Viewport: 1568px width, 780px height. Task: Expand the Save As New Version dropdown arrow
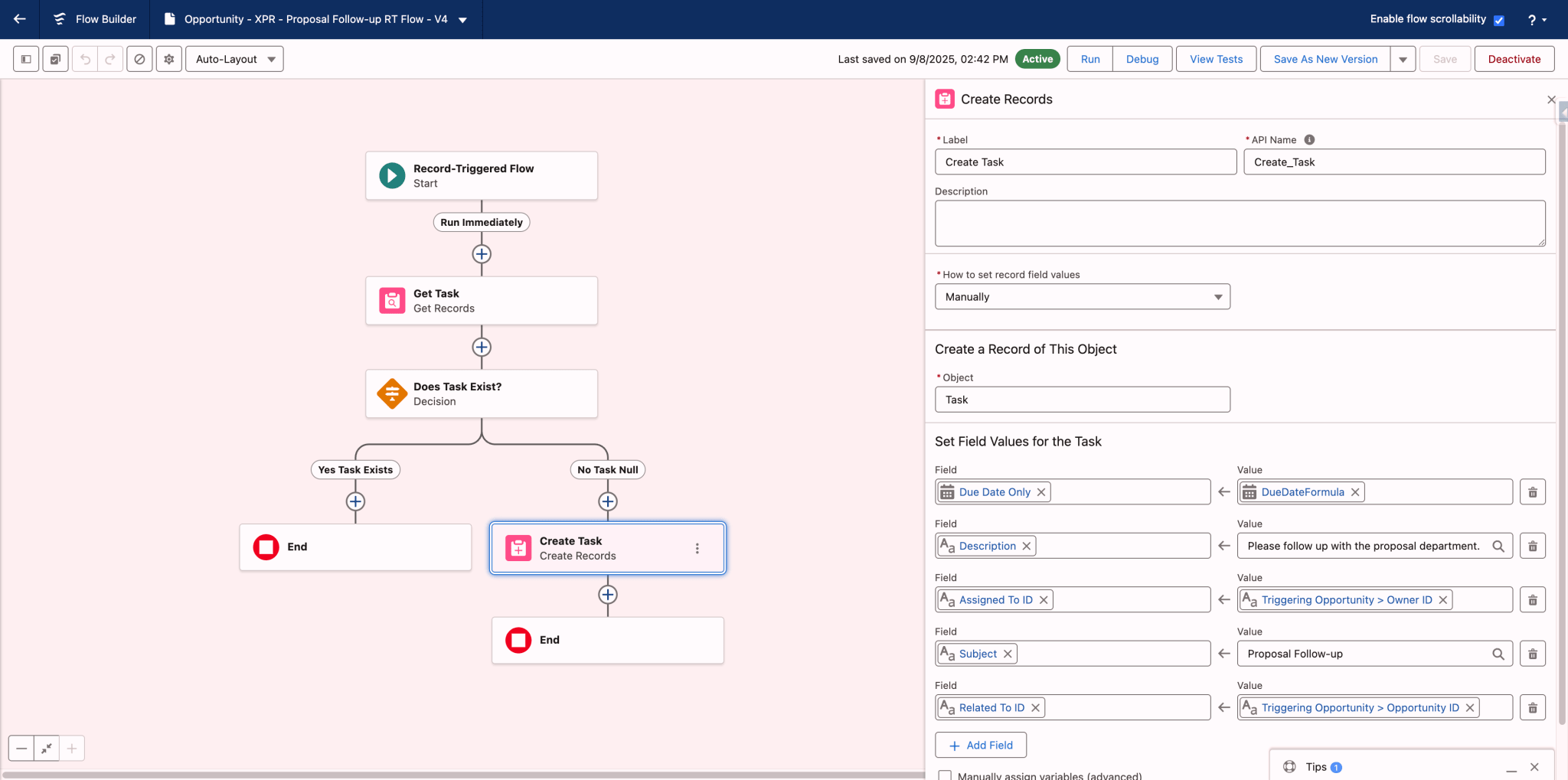(1402, 58)
